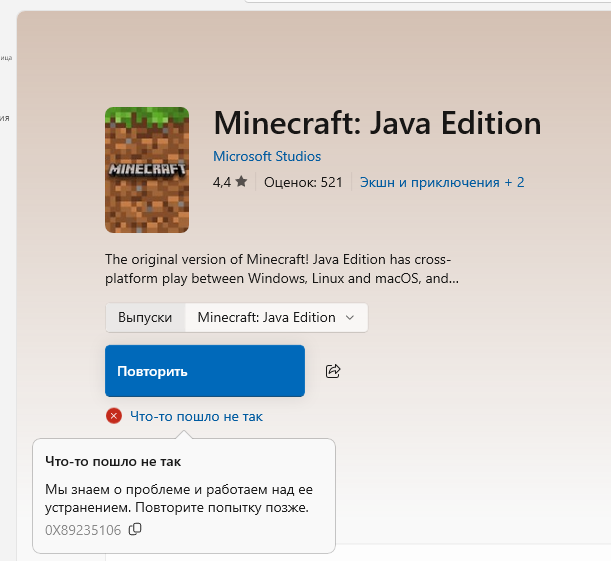
Task: Click the Minecraft dirt block cover thumbnail
Action: coord(147,170)
